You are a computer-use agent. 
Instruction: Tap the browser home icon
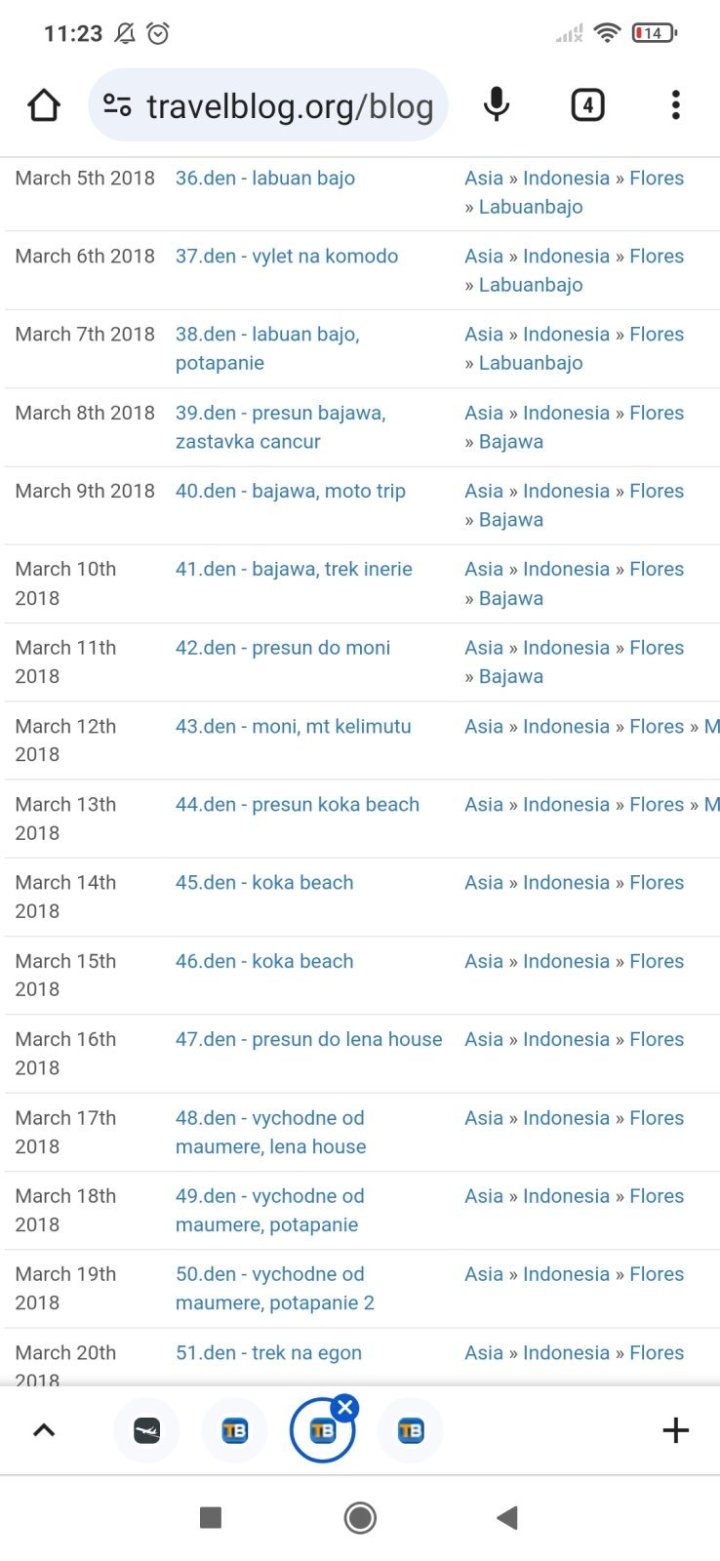(x=44, y=105)
